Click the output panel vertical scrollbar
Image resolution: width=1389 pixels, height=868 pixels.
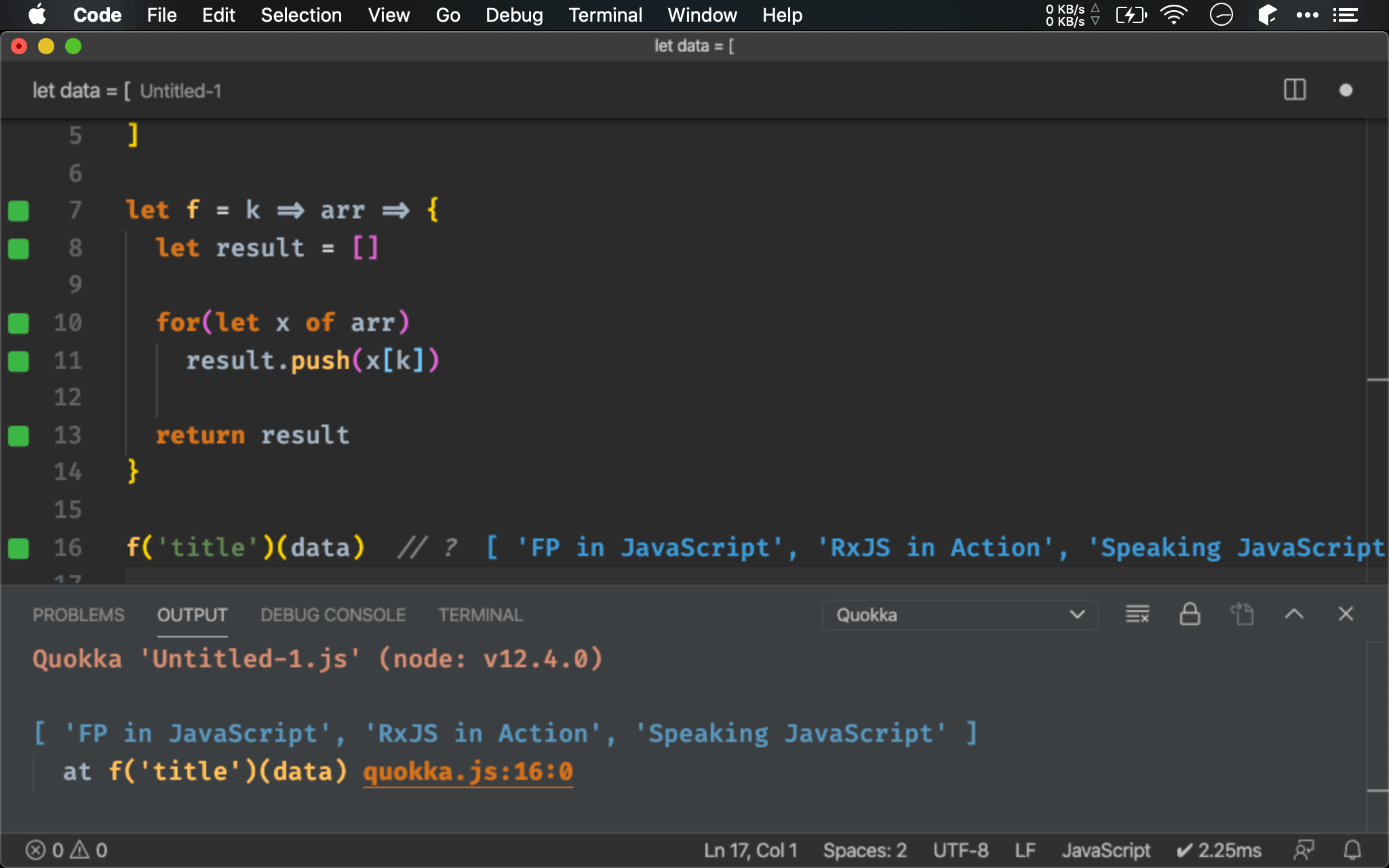coord(1377,736)
